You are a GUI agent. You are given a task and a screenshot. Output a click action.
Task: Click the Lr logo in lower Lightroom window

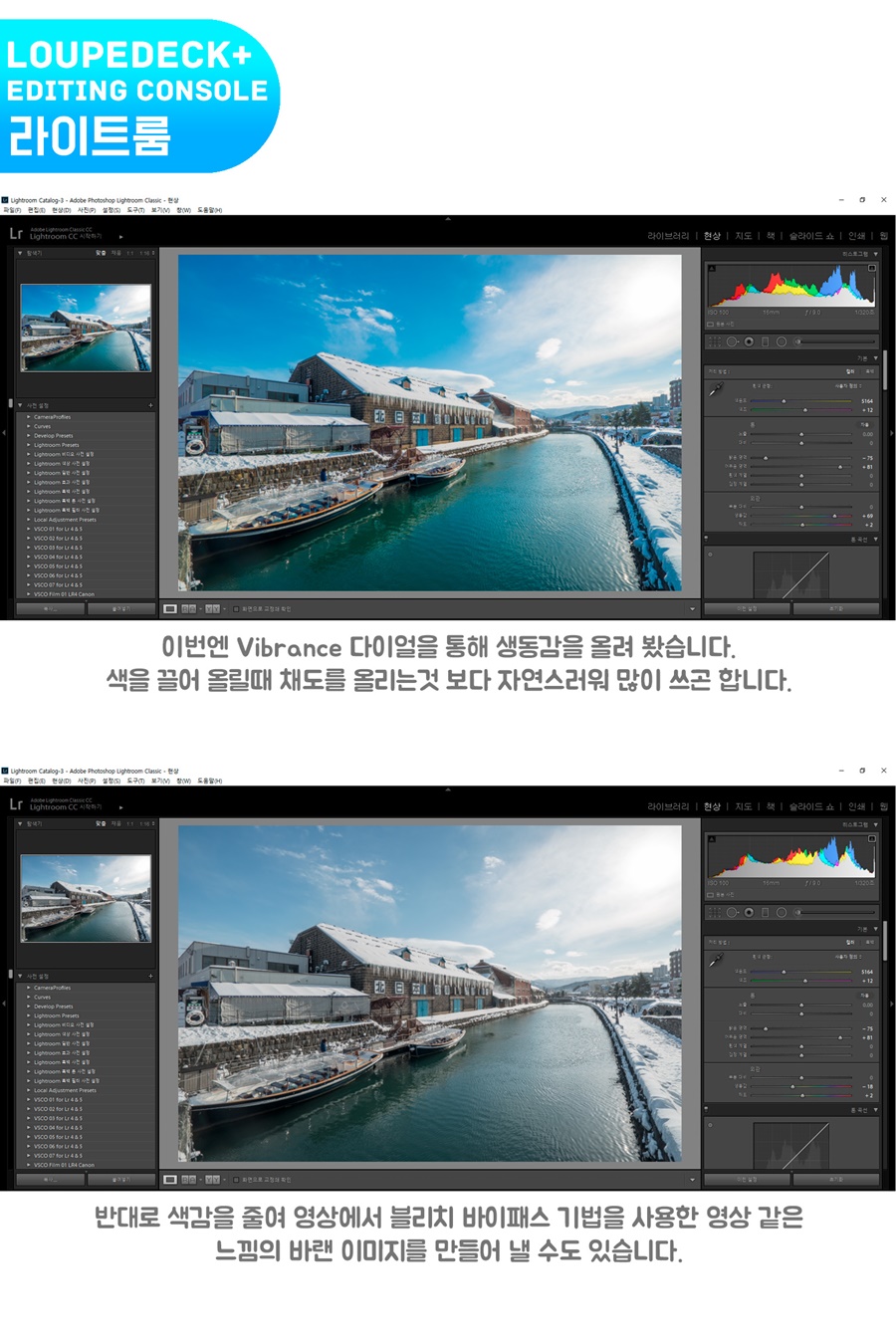(x=15, y=804)
